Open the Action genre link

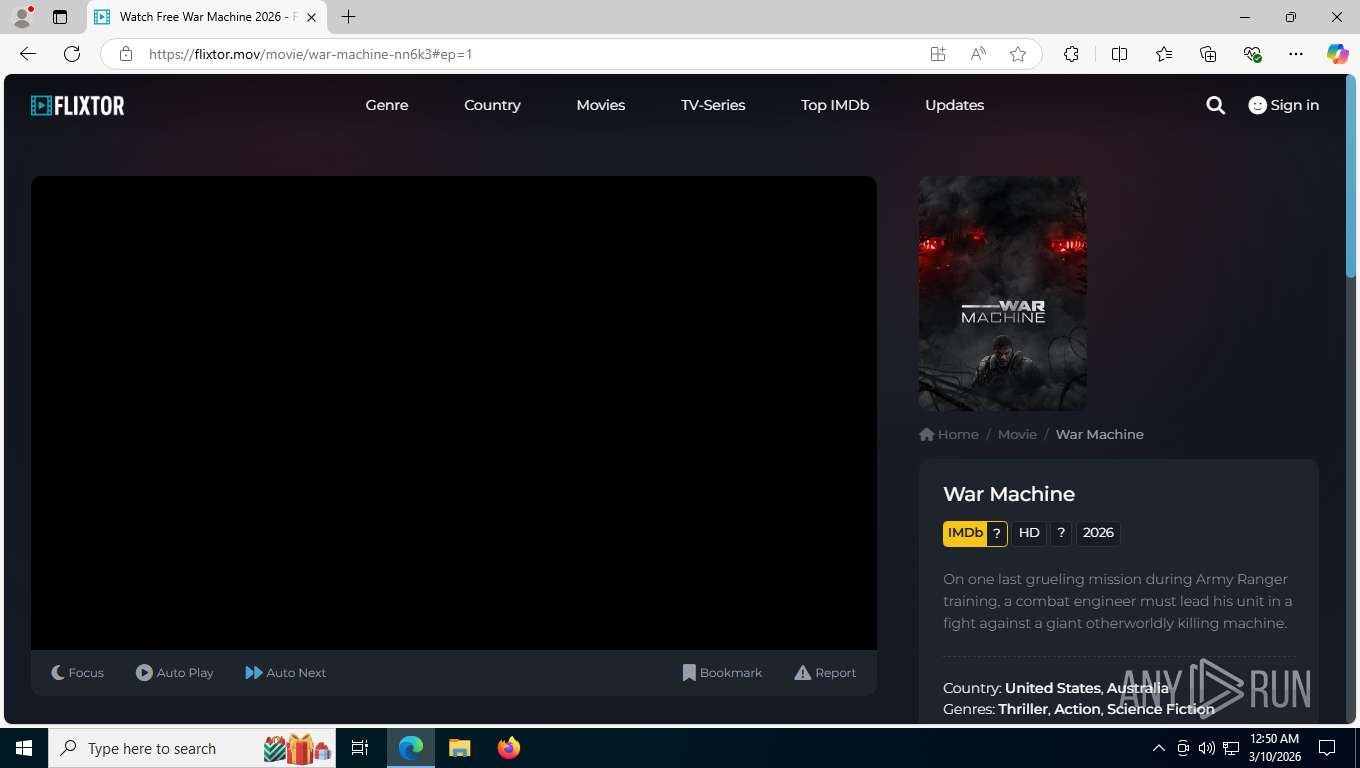[1077, 709]
